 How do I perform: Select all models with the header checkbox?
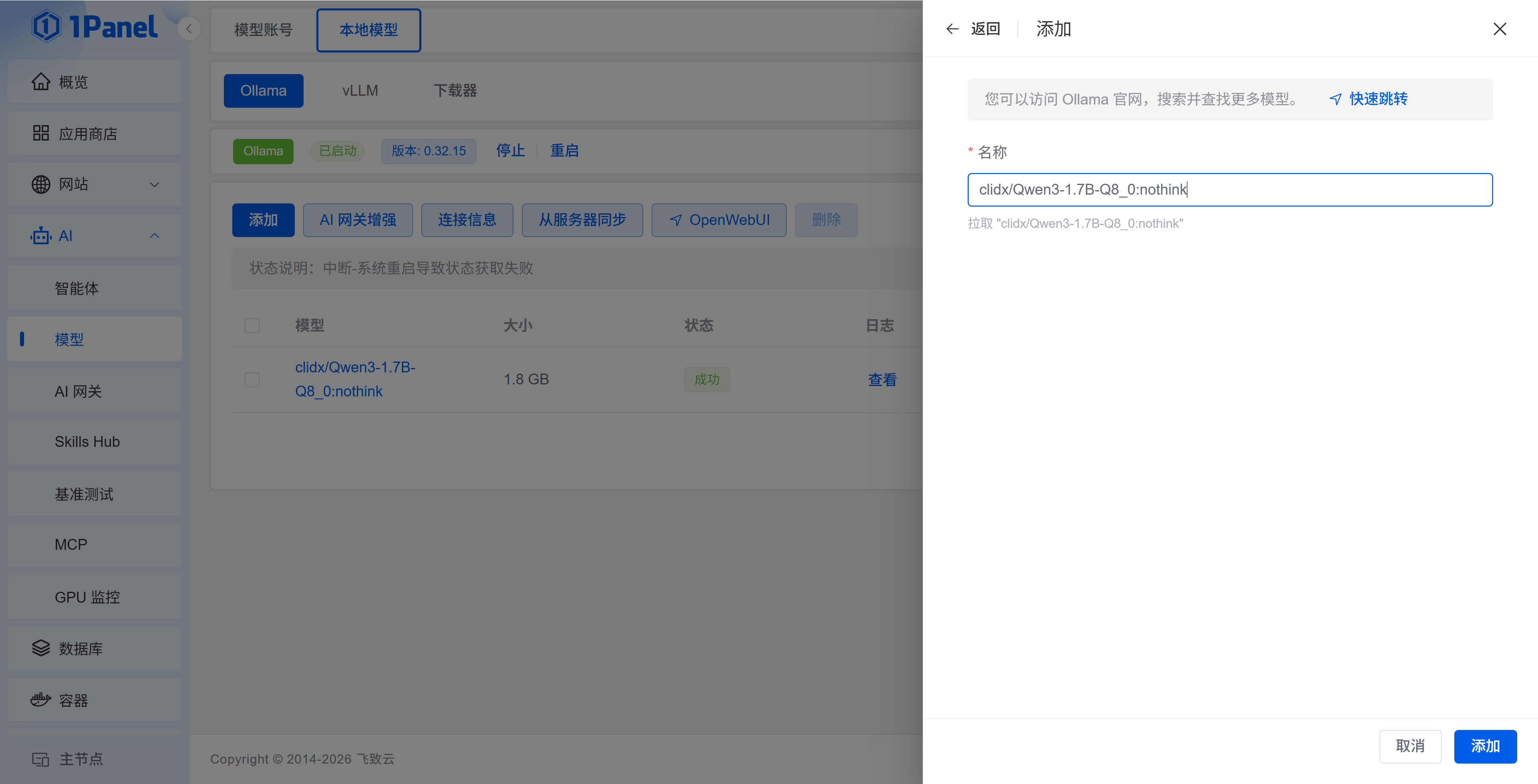click(x=252, y=326)
